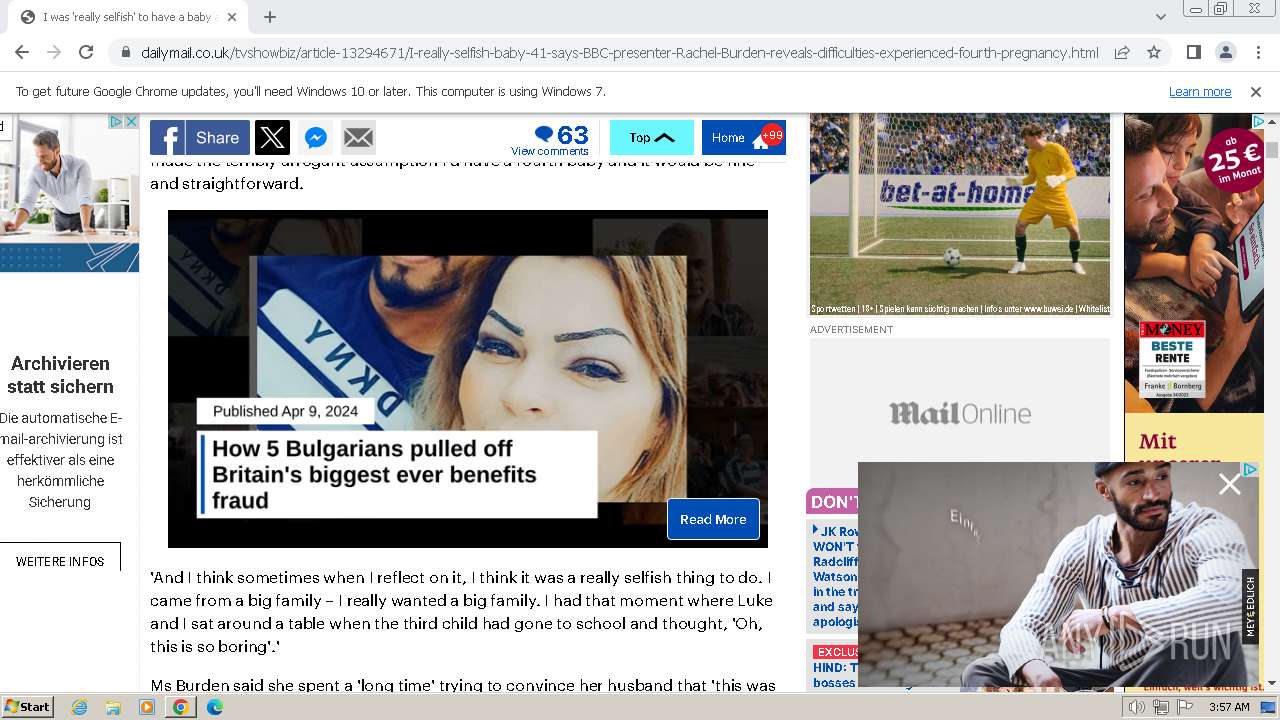Close left ad with X icon
Screen dimensions: 1280x720
click(x=131, y=121)
